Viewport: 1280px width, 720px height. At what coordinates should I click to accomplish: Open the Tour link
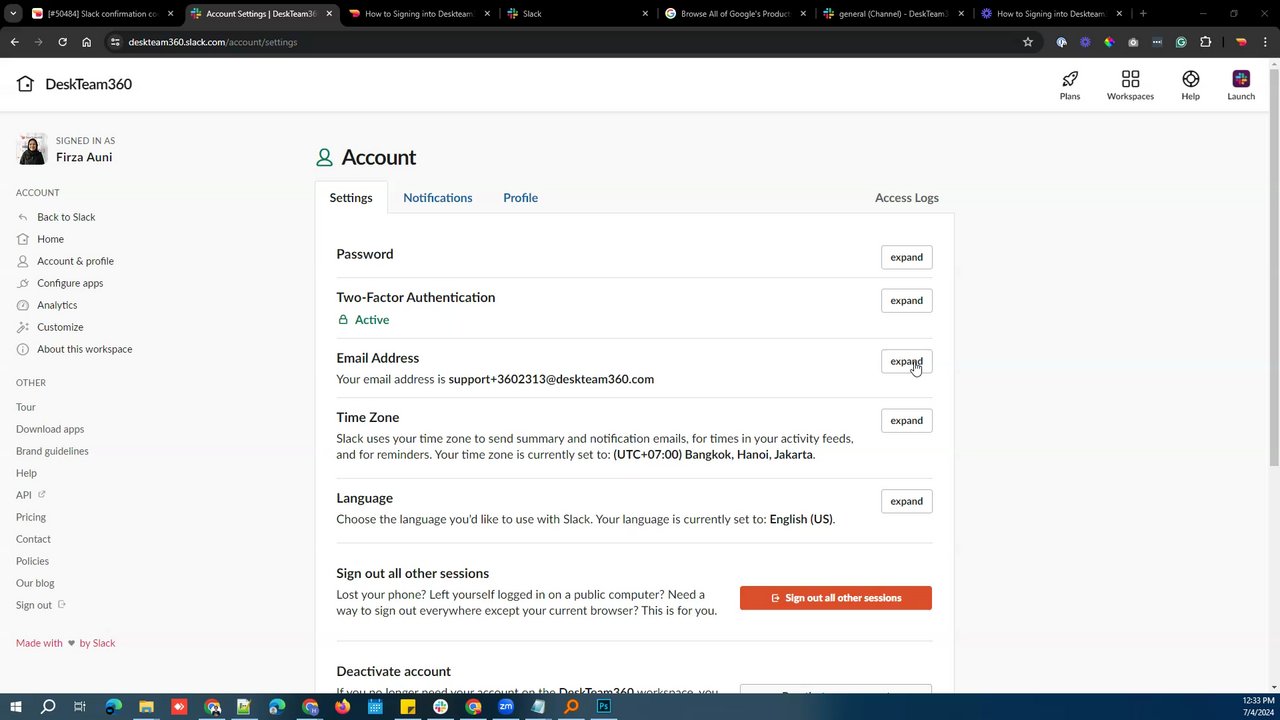point(26,407)
